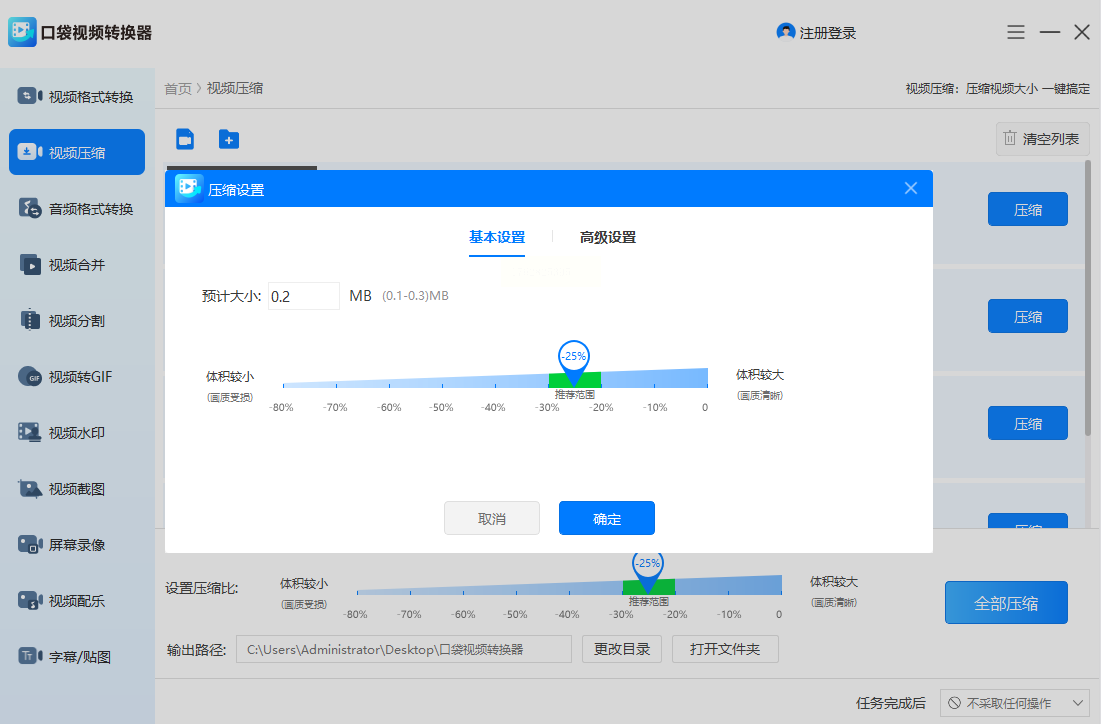Click the user avatar login icon
This screenshot has width=1101, height=724.
pyautogui.click(x=786, y=32)
